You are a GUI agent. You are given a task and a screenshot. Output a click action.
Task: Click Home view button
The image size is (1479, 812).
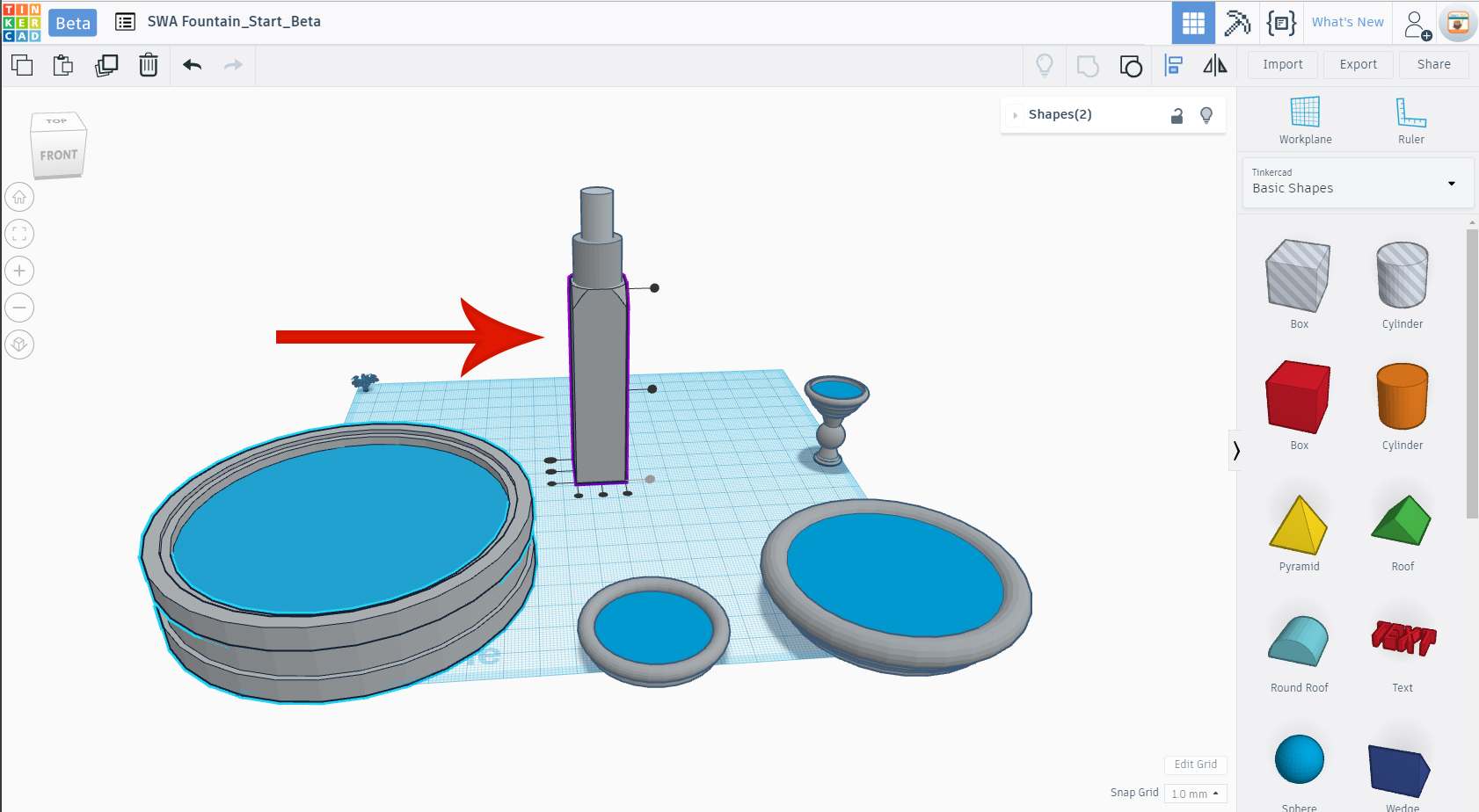pos(19,197)
